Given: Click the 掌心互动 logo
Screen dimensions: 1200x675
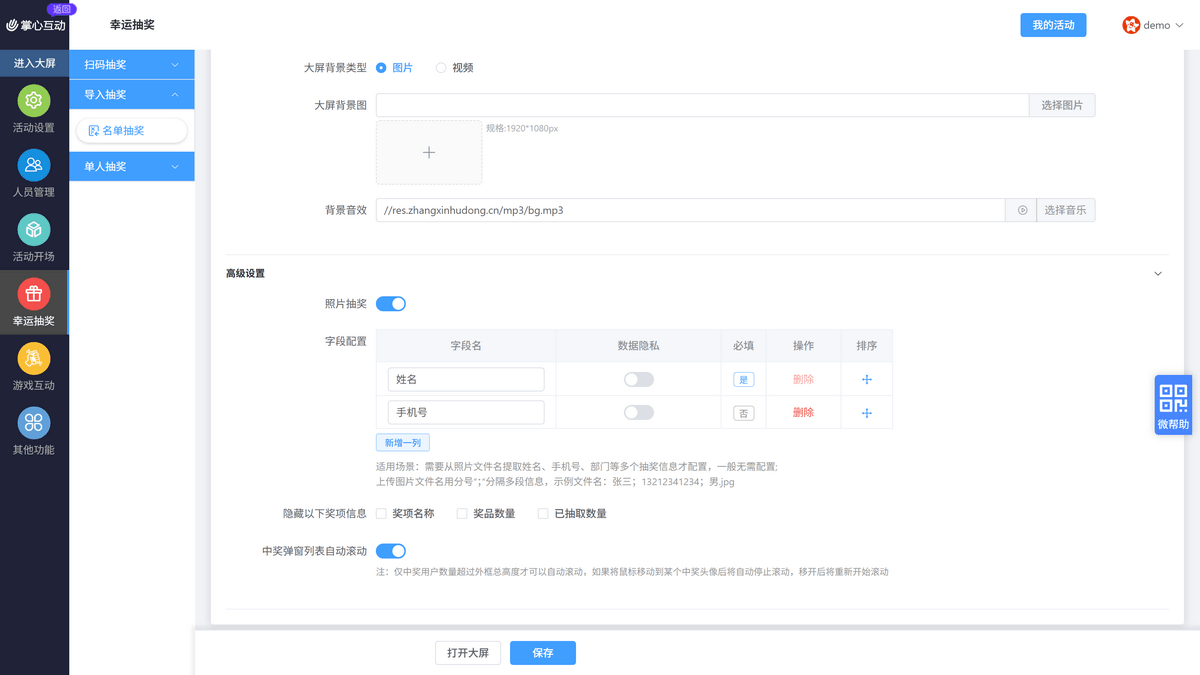Looking at the screenshot, I should tap(36, 25).
